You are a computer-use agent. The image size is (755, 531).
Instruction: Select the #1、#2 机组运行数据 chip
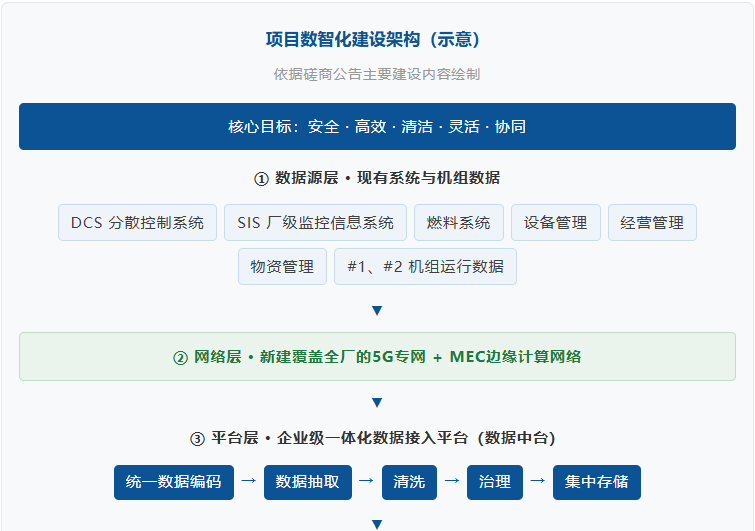425,266
